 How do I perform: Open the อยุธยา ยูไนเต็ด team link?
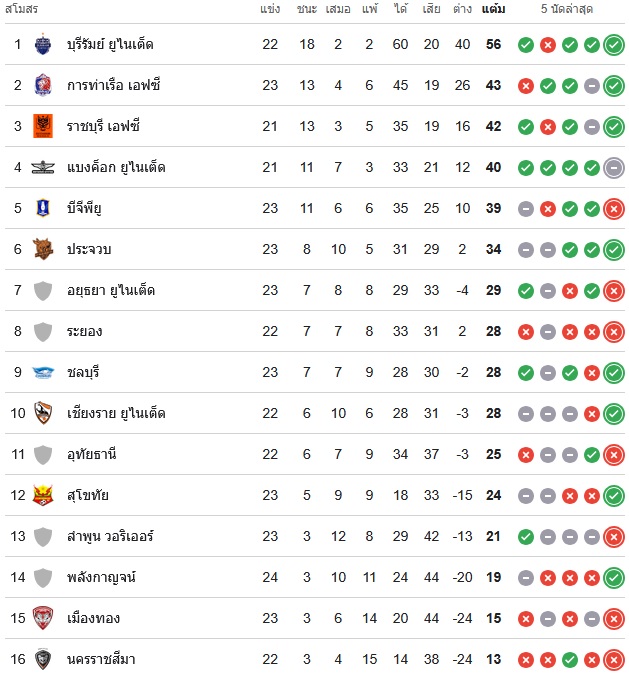(x=110, y=290)
